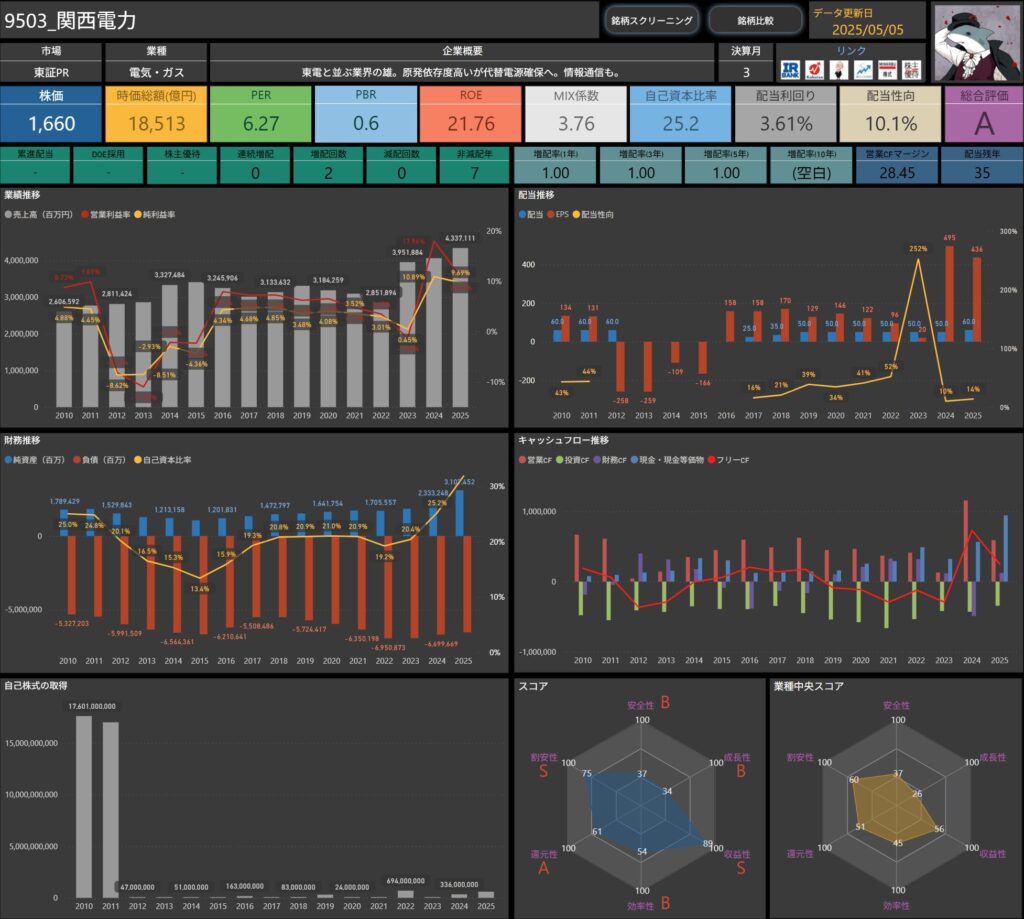
Task: Click the 決算月 value 3
Action: click(x=746, y=73)
